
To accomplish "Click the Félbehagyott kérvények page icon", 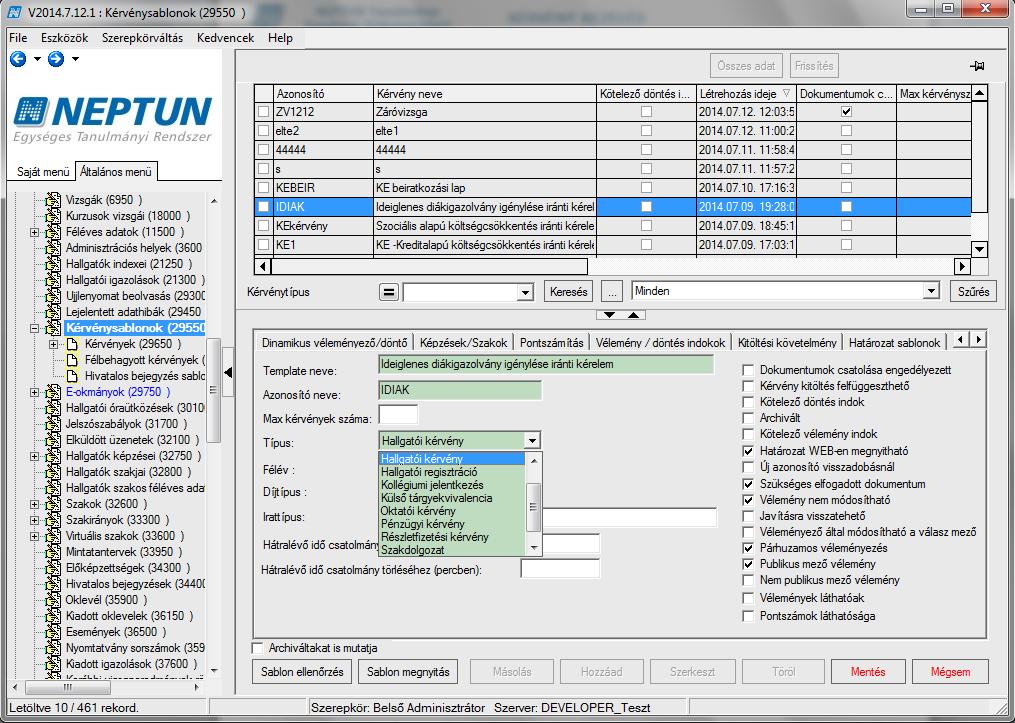I will pyautogui.click(x=73, y=360).
